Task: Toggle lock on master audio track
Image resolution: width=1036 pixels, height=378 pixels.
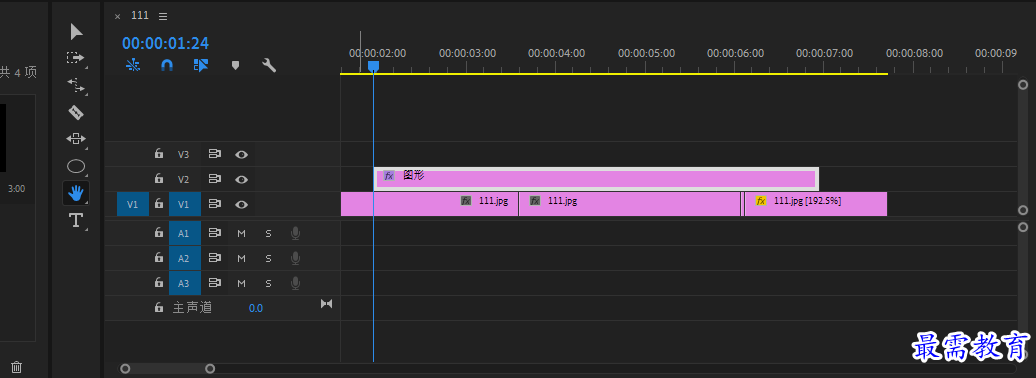Action: [159, 307]
